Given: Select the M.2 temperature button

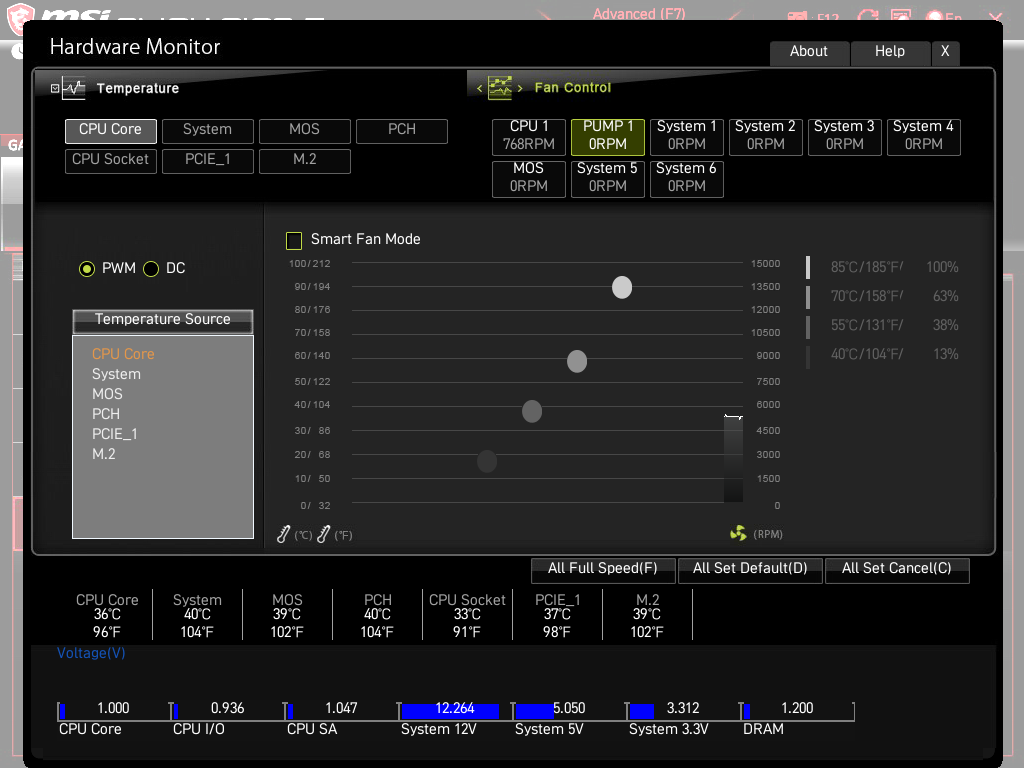Looking at the screenshot, I should [x=304, y=161].
